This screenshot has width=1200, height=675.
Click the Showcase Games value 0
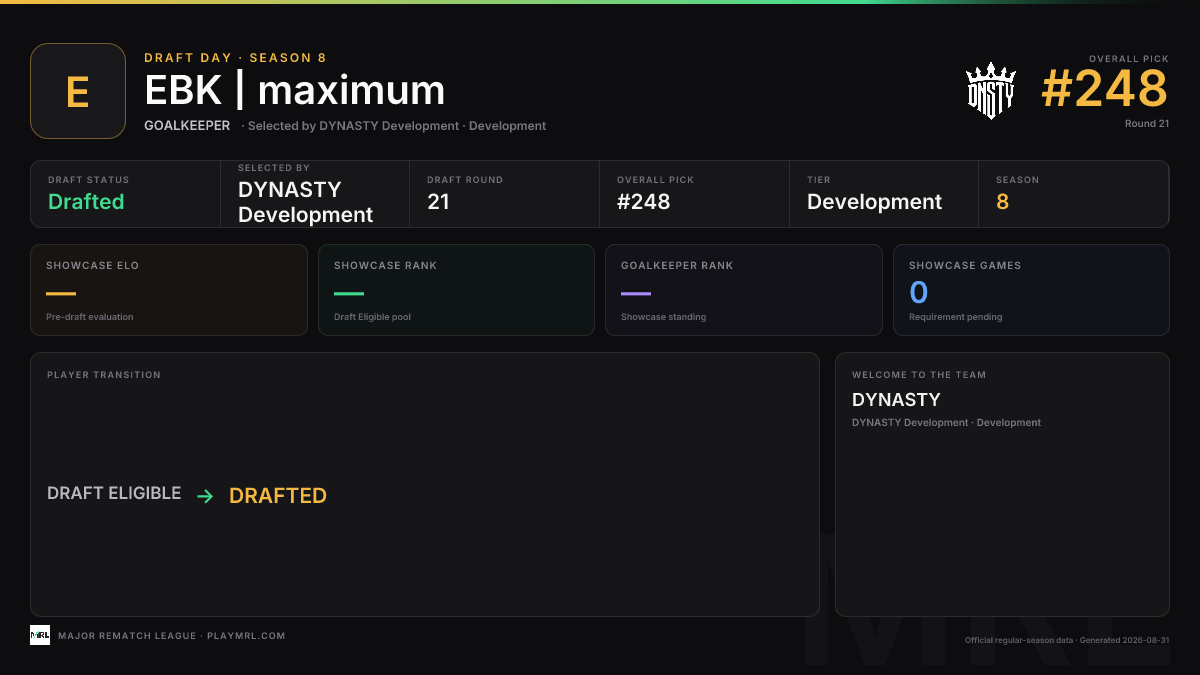pyautogui.click(x=918, y=293)
